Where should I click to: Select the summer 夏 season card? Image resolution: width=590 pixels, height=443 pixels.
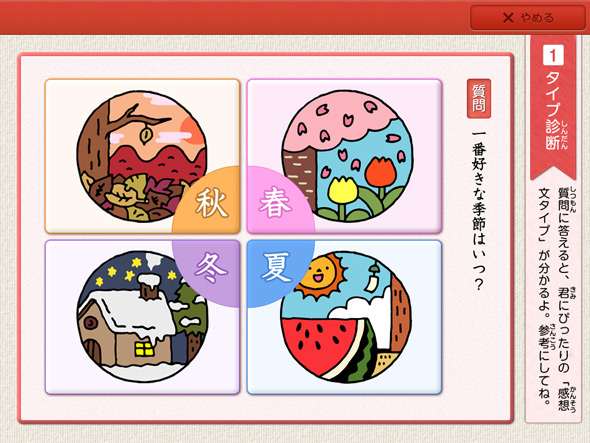(x=344, y=317)
